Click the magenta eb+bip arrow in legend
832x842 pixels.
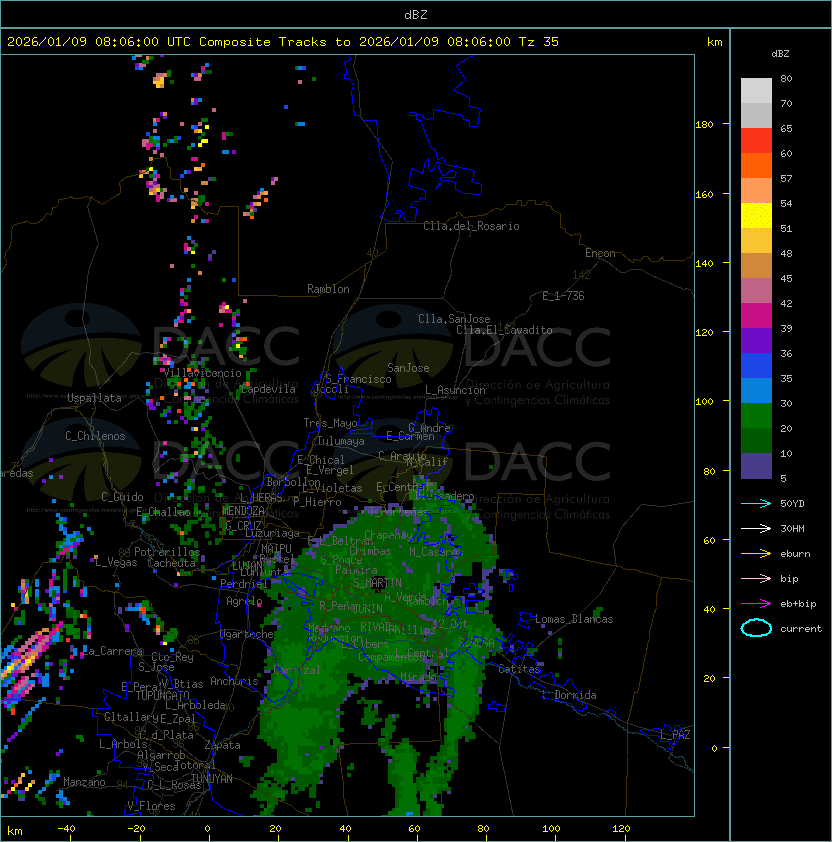[x=756, y=604]
